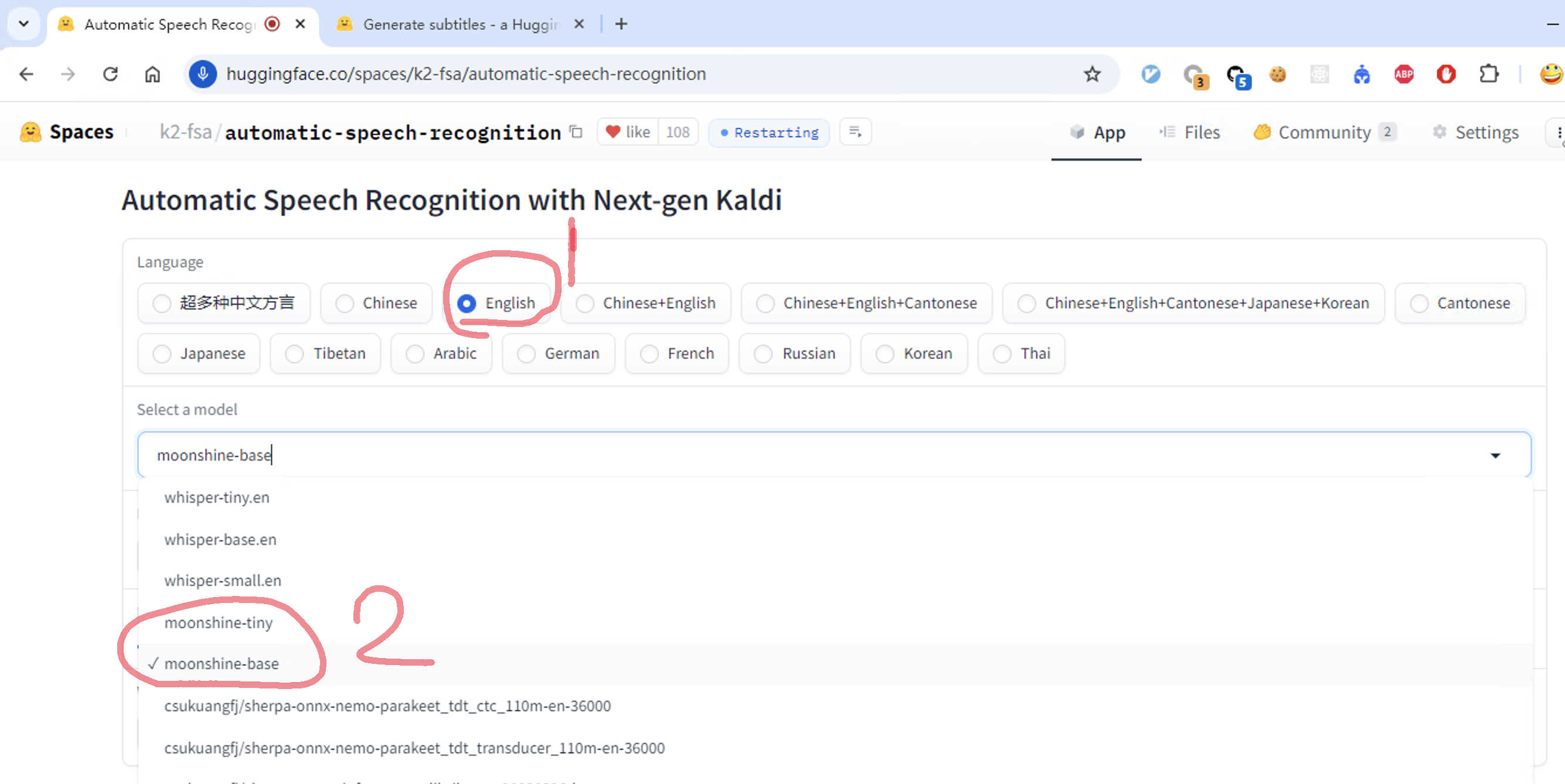The height and width of the screenshot is (784, 1565).
Task: Click the blue checkmark extension icon
Action: pyautogui.click(x=1151, y=74)
